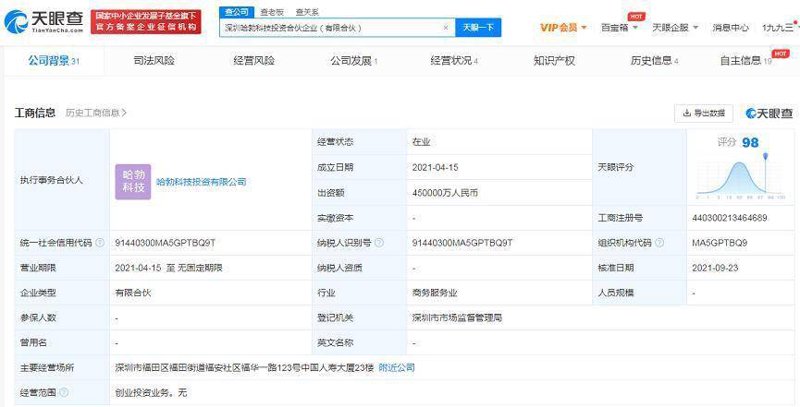Click the help icon beside 统一社会信用代码
Viewport: 800px width, 407px height.
[x=100, y=243]
